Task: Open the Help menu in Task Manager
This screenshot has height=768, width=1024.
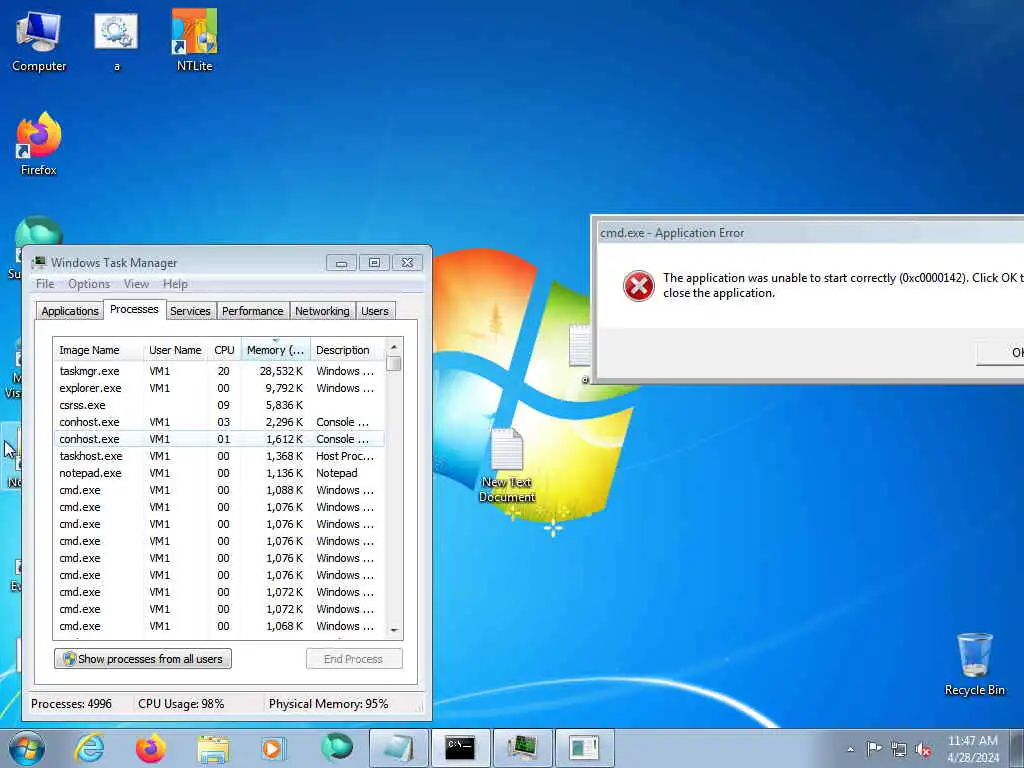Action: point(175,284)
